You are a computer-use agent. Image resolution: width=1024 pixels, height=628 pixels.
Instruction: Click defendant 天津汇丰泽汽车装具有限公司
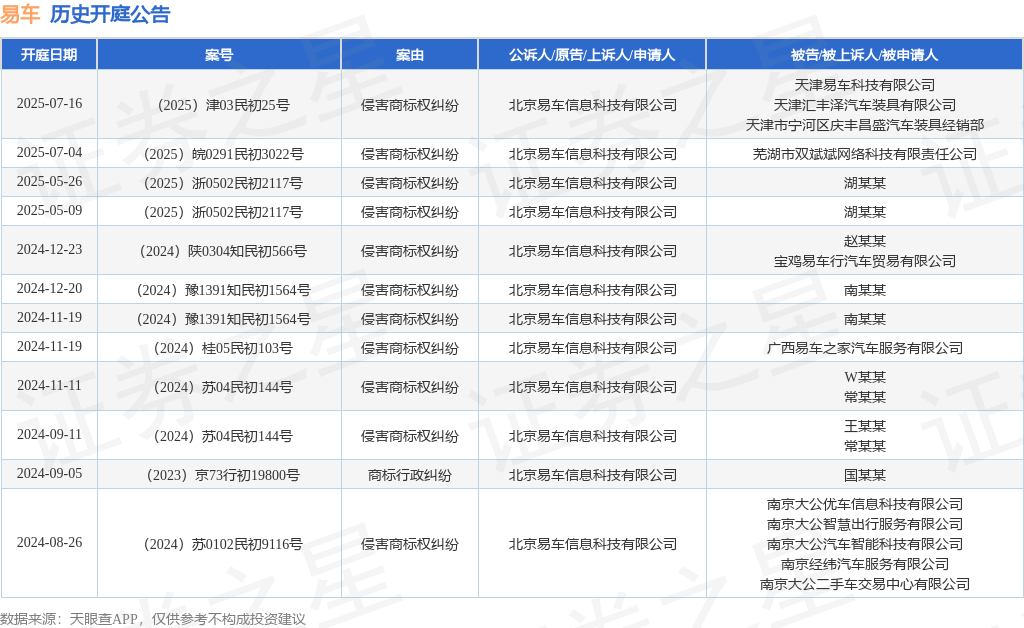coord(865,105)
